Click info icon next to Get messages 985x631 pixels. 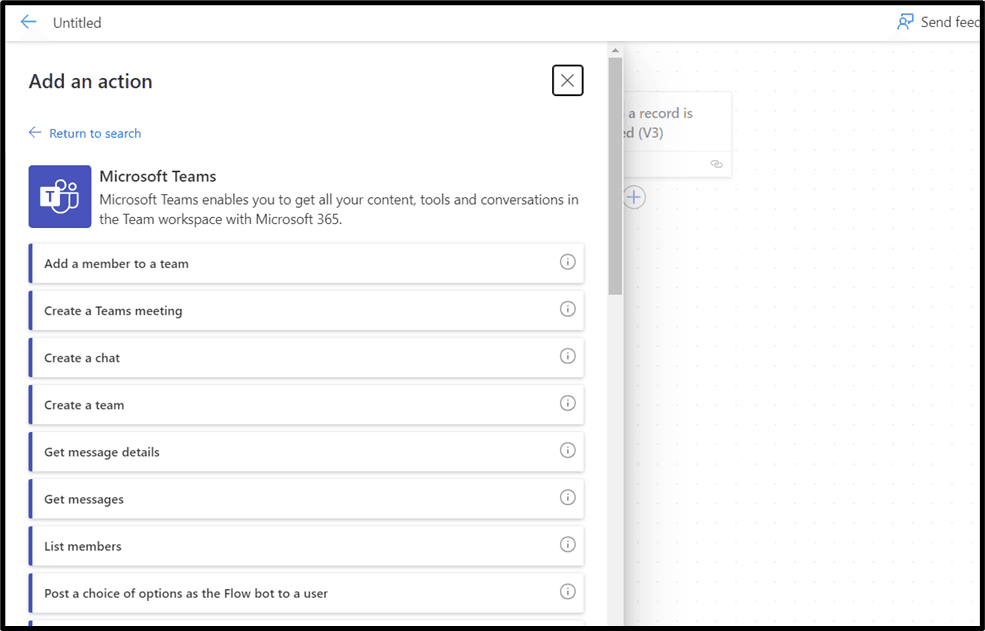567,498
